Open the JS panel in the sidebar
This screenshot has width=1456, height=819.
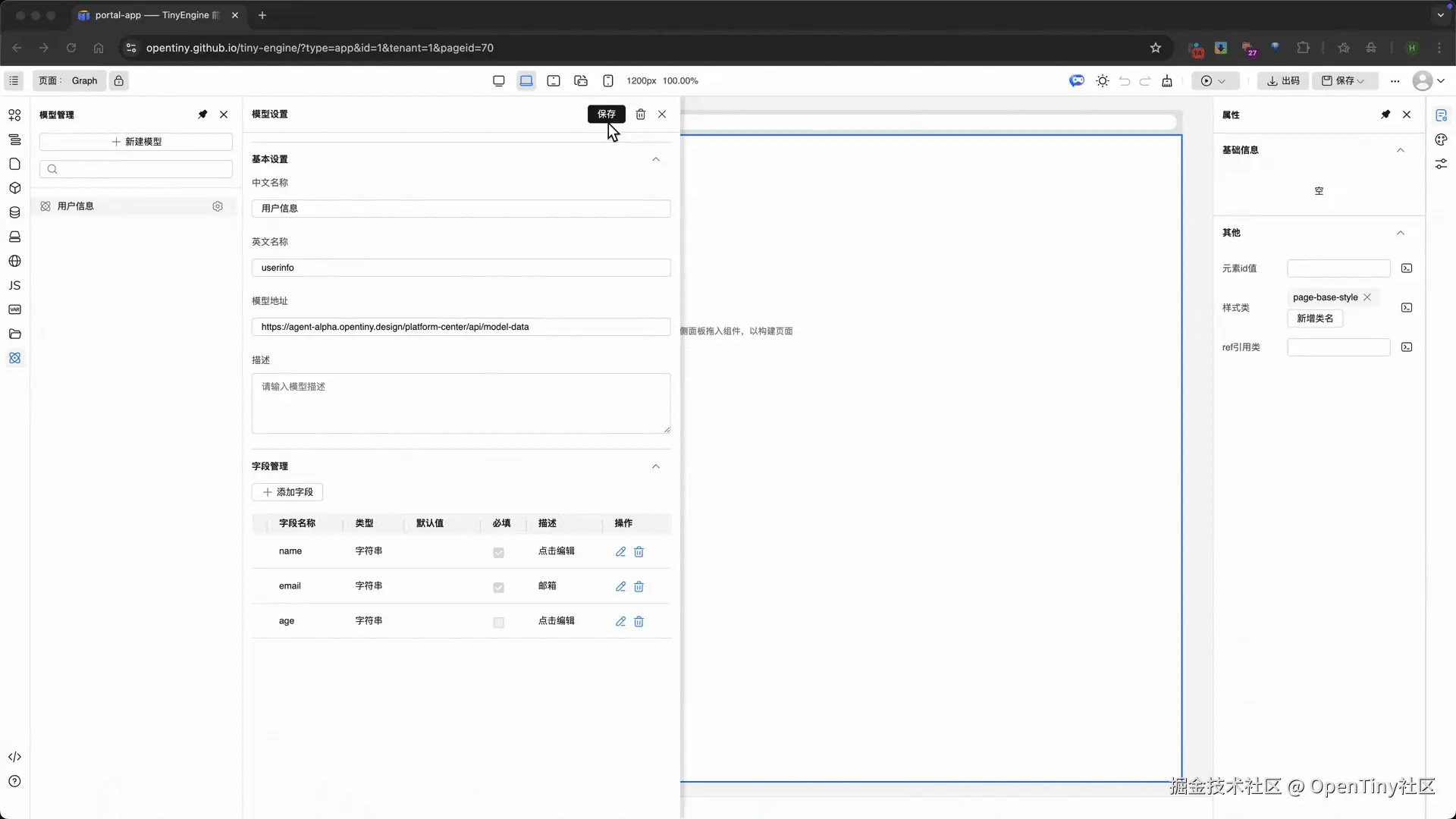click(x=14, y=285)
